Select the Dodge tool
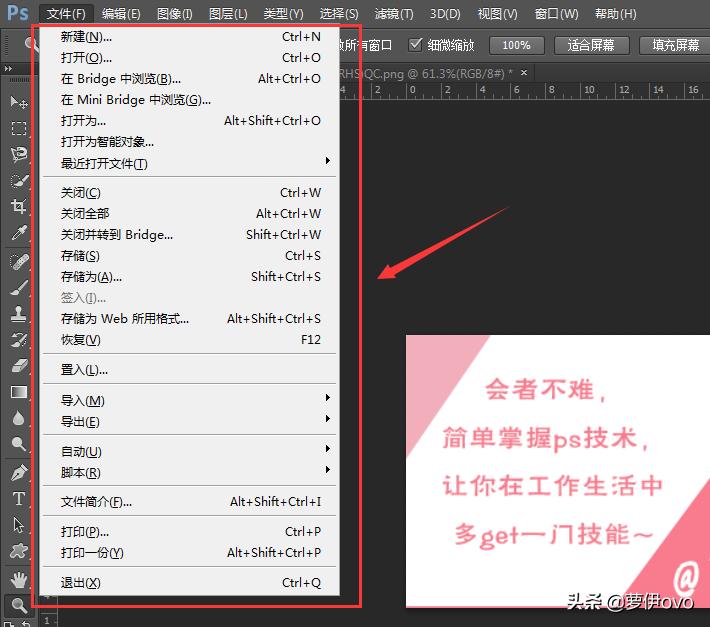710x627 pixels. pos(19,444)
